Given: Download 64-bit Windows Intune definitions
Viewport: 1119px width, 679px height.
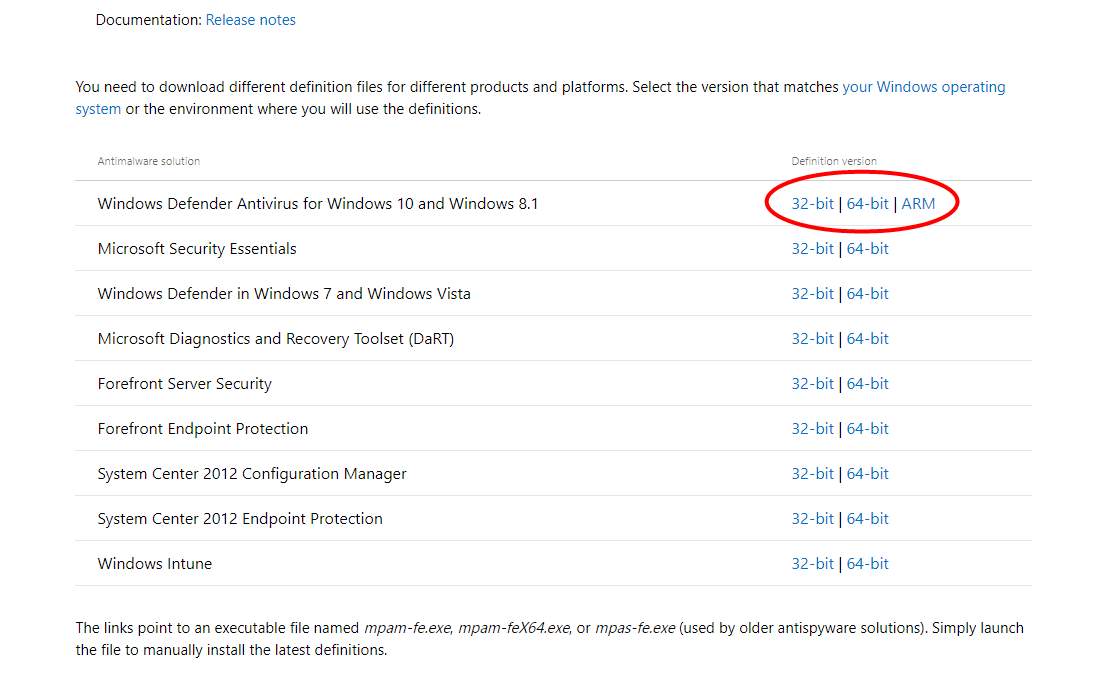Looking at the screenshot, I should (x=867, y=564).
